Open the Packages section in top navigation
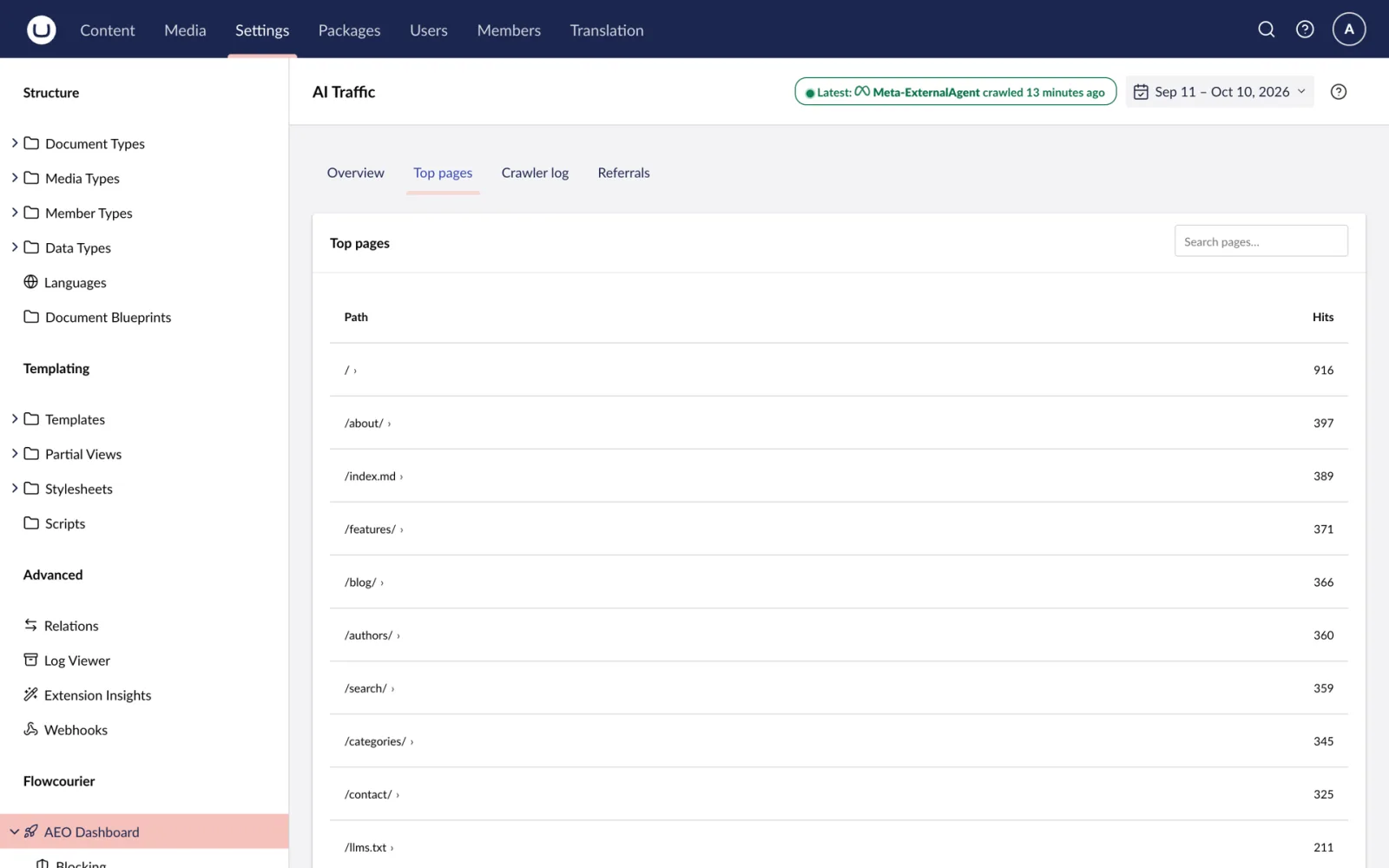Image resolution: width=1389 pixels, height=868 pixels. point(349,30)
